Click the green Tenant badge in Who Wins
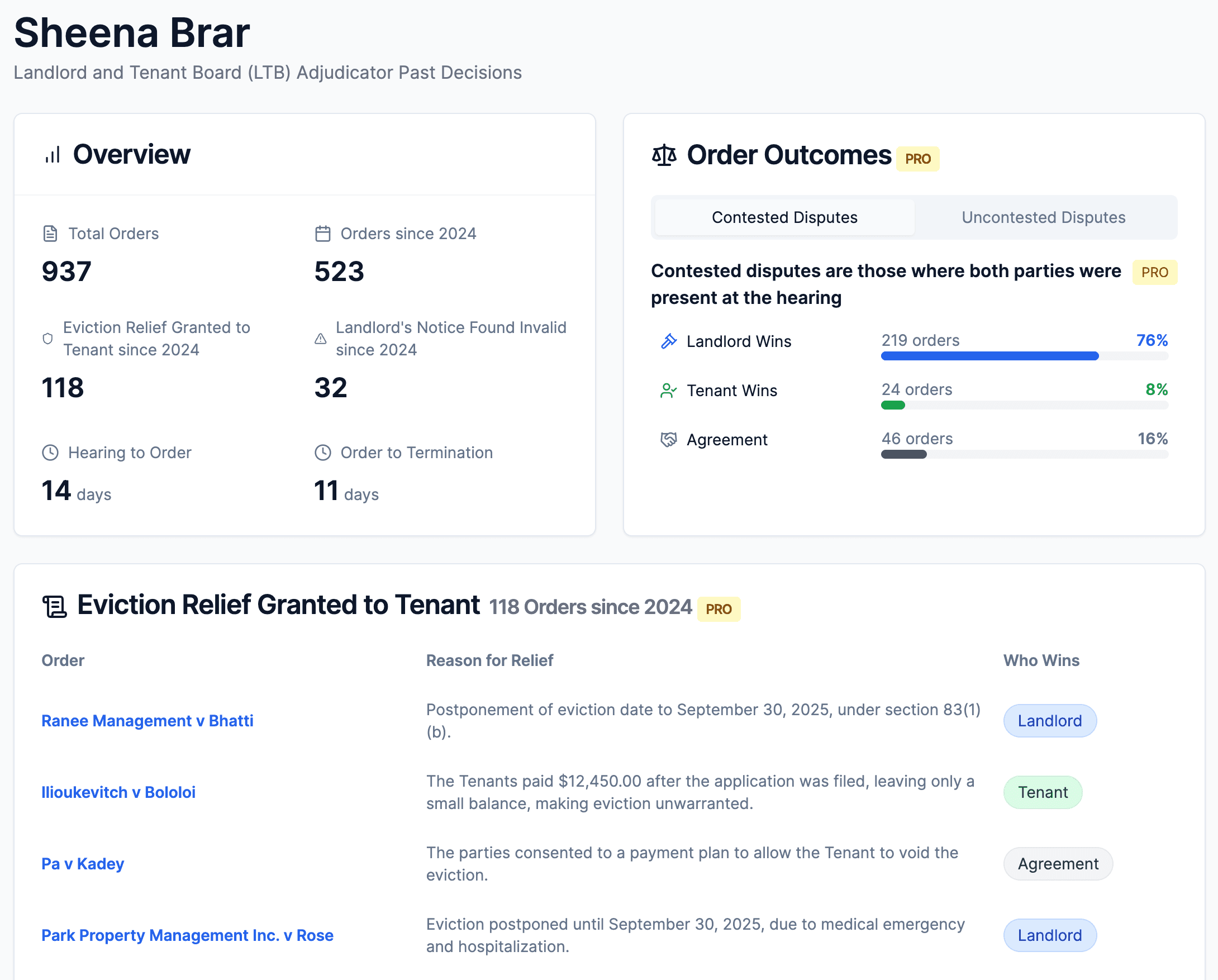 coord(1043,792)
